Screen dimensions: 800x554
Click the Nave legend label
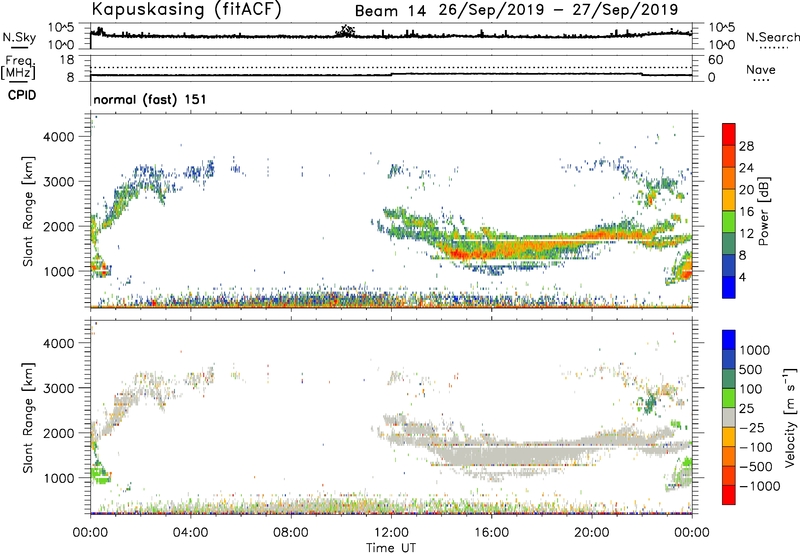[x=760, y=69]
